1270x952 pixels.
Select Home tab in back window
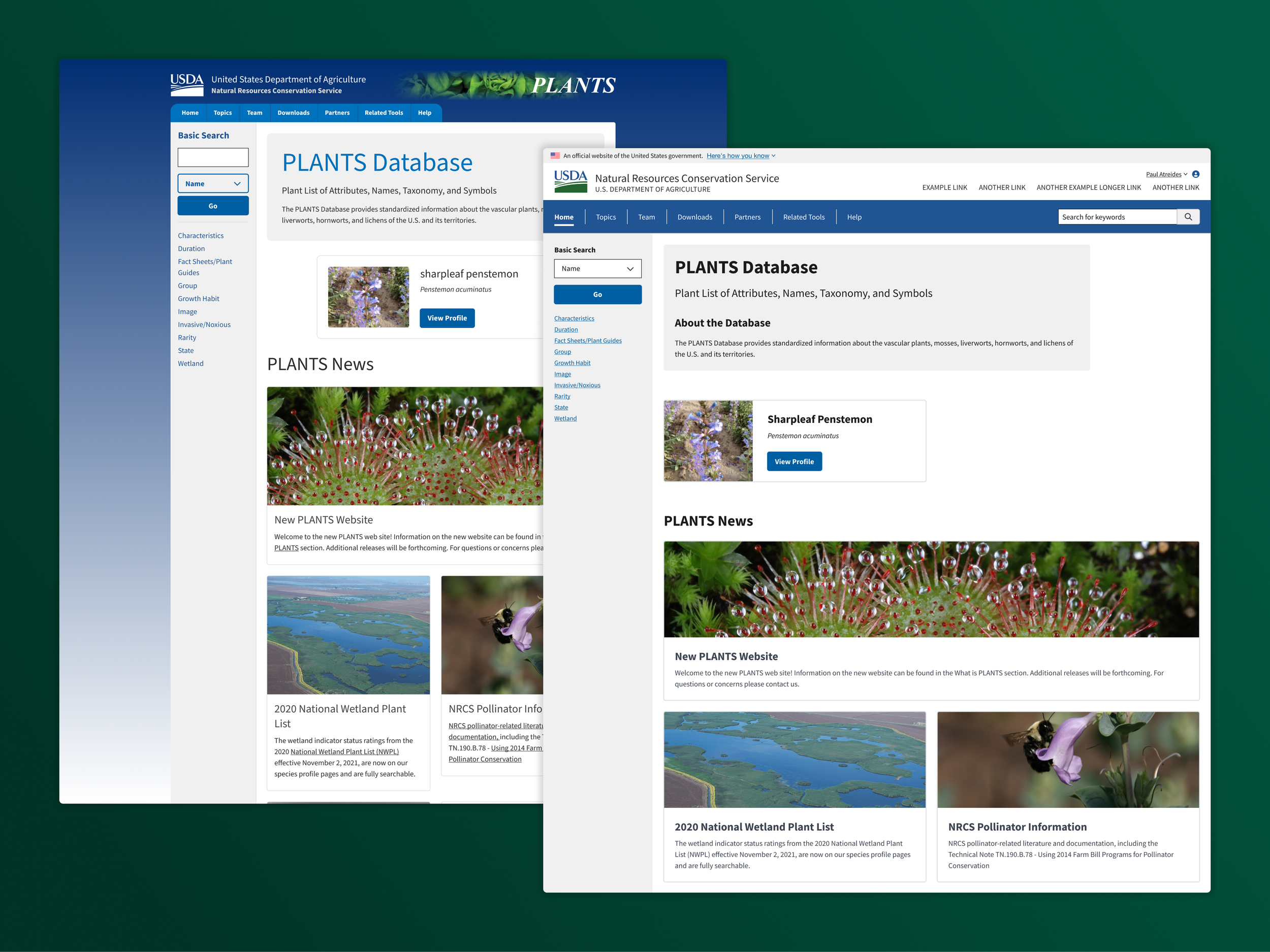(x=190, y=113)
